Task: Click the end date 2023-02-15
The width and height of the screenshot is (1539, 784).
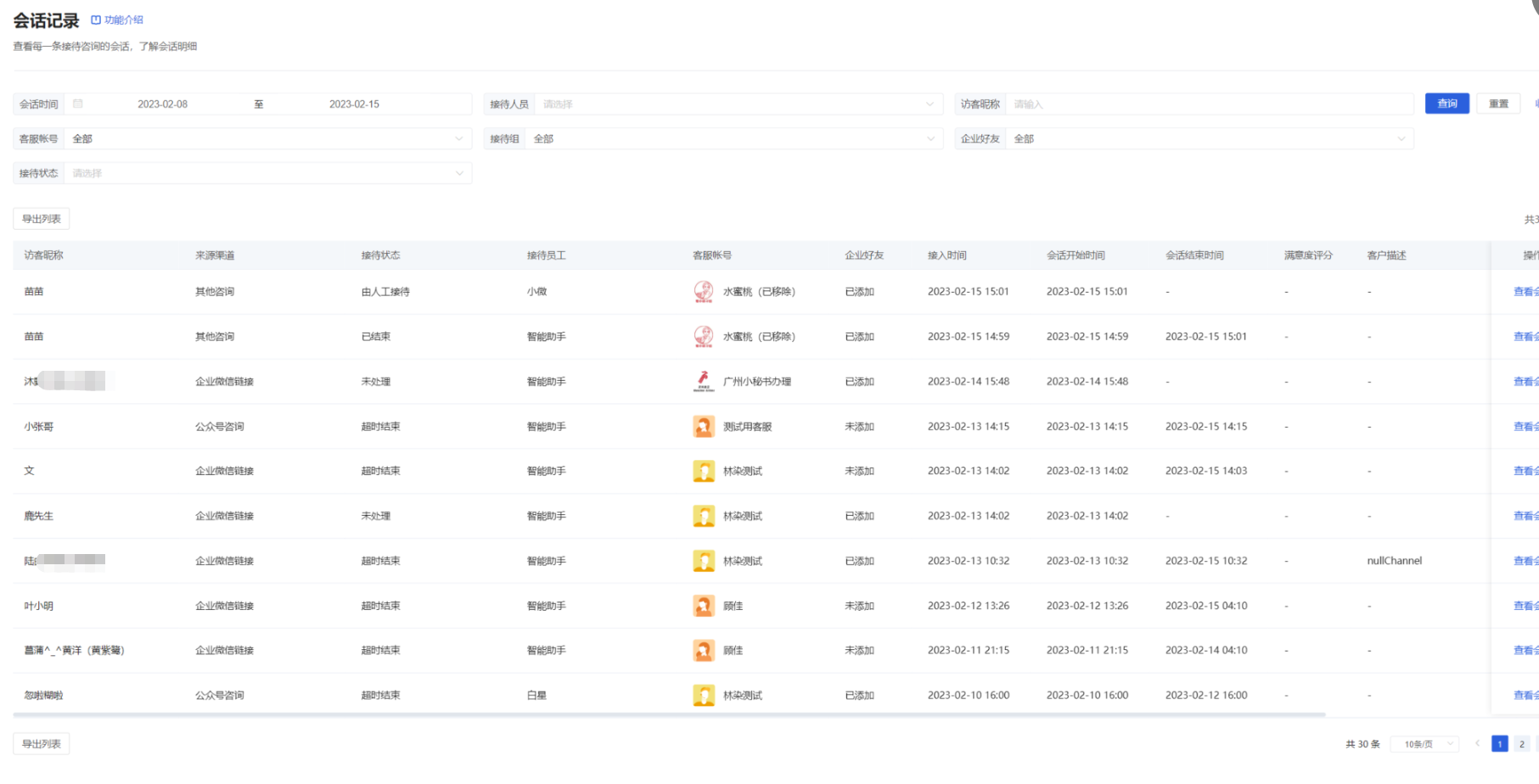Action: pos(354,104)
